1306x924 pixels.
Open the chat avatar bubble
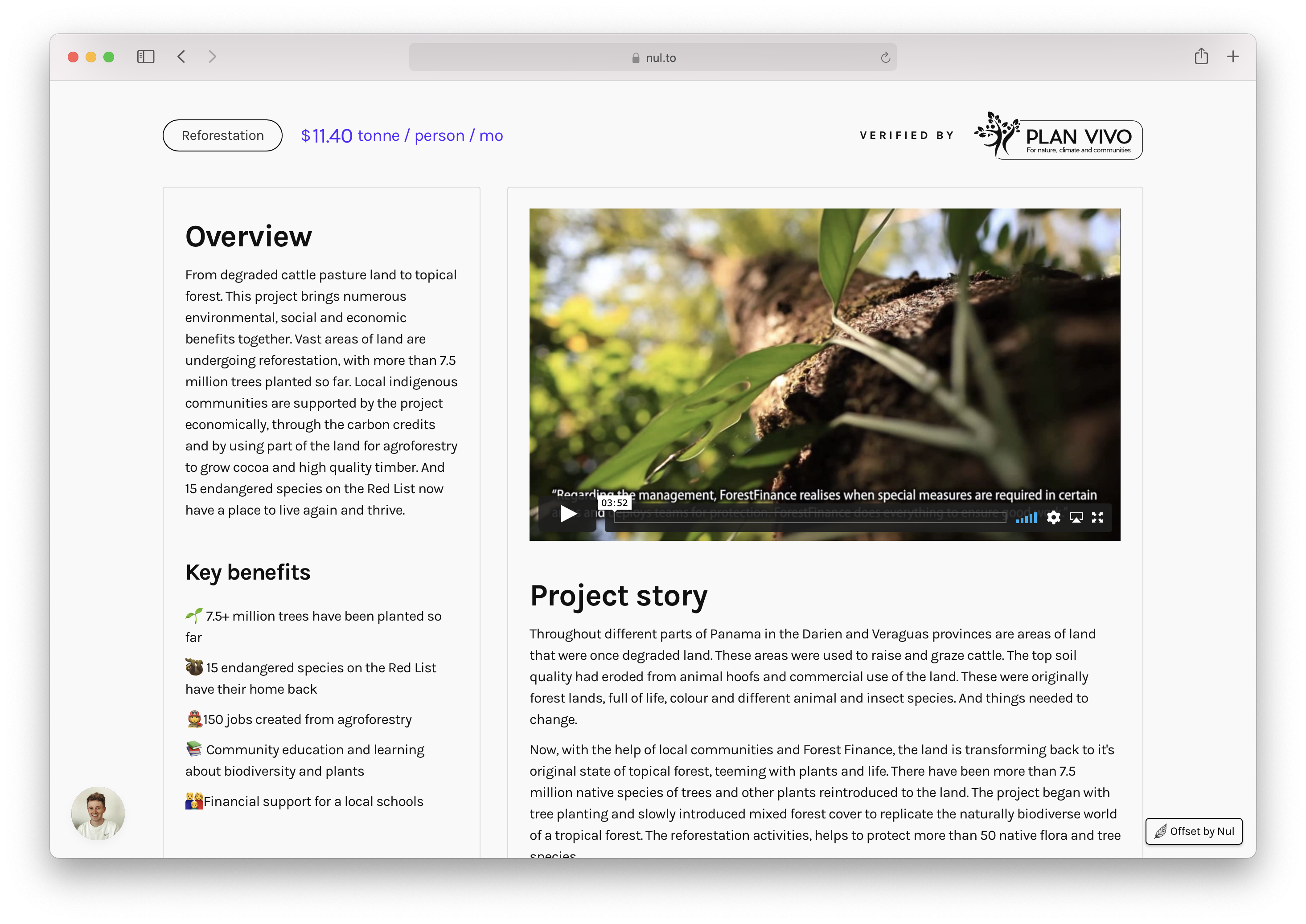click(98, 813)
